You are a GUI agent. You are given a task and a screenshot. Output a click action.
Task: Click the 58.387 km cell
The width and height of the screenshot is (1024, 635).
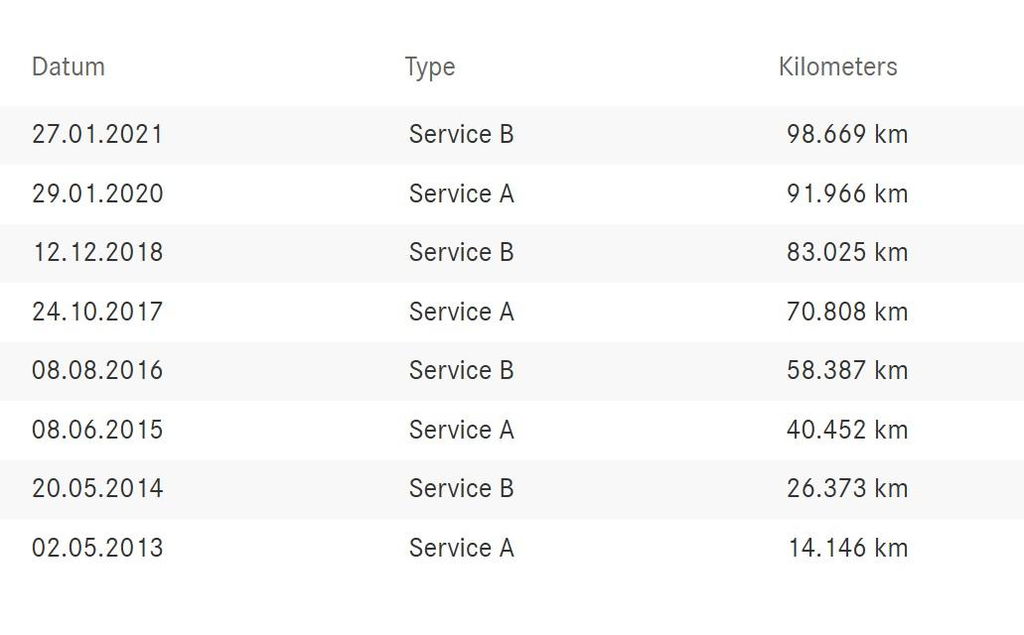pos(847,370)
